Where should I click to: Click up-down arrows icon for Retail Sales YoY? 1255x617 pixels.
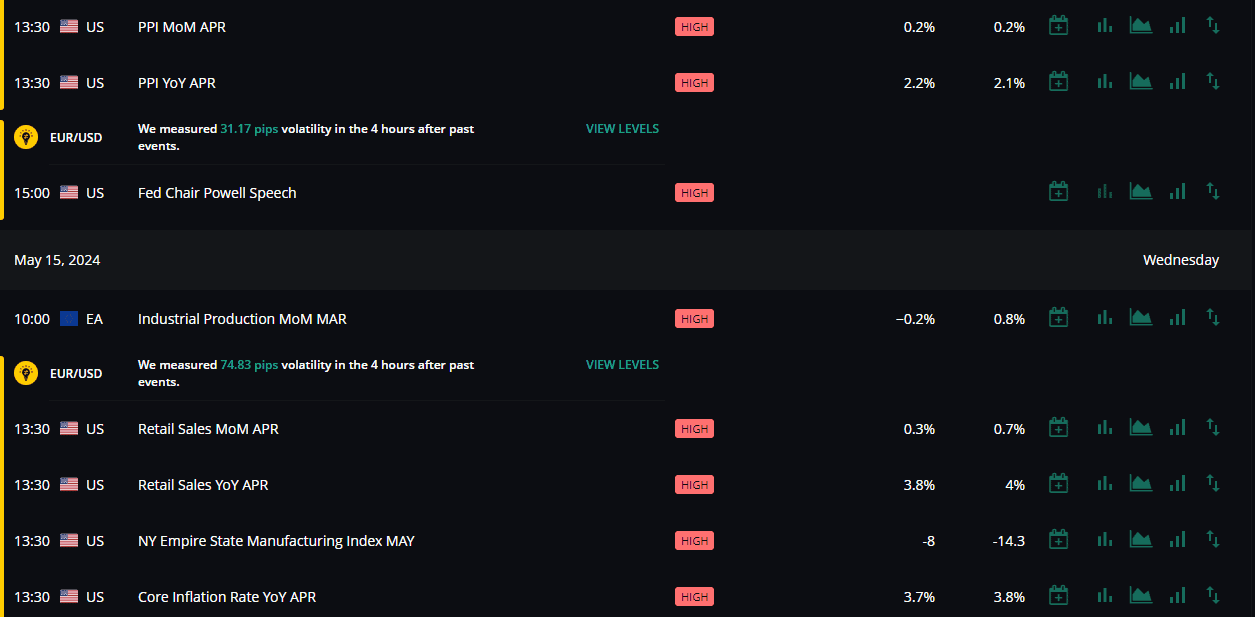[x=1213, y=484]
